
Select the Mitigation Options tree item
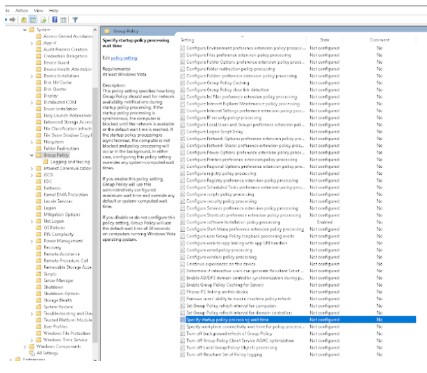[x=62, y=214]
